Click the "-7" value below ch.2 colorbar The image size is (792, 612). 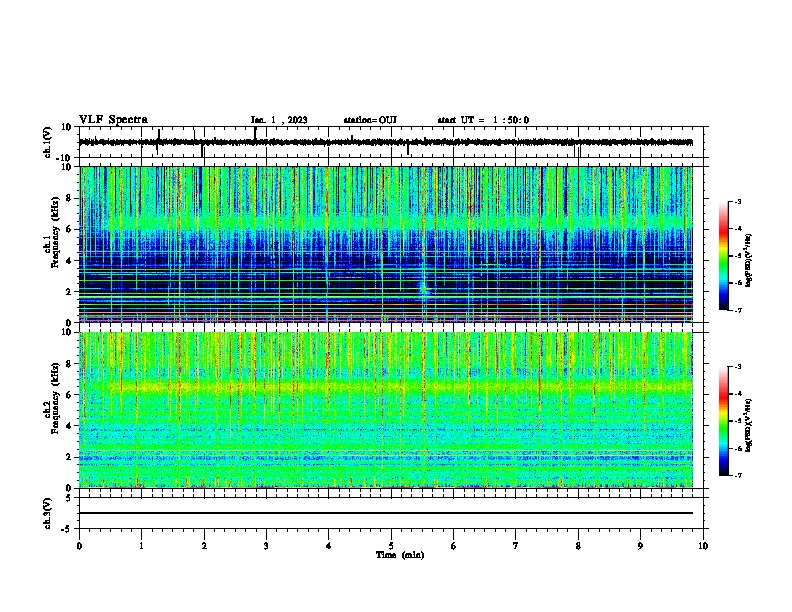[x=737, y=475]
